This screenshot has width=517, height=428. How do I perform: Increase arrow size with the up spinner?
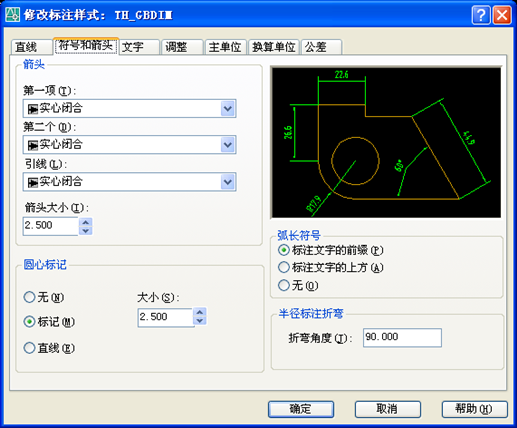tap(86, 222)
